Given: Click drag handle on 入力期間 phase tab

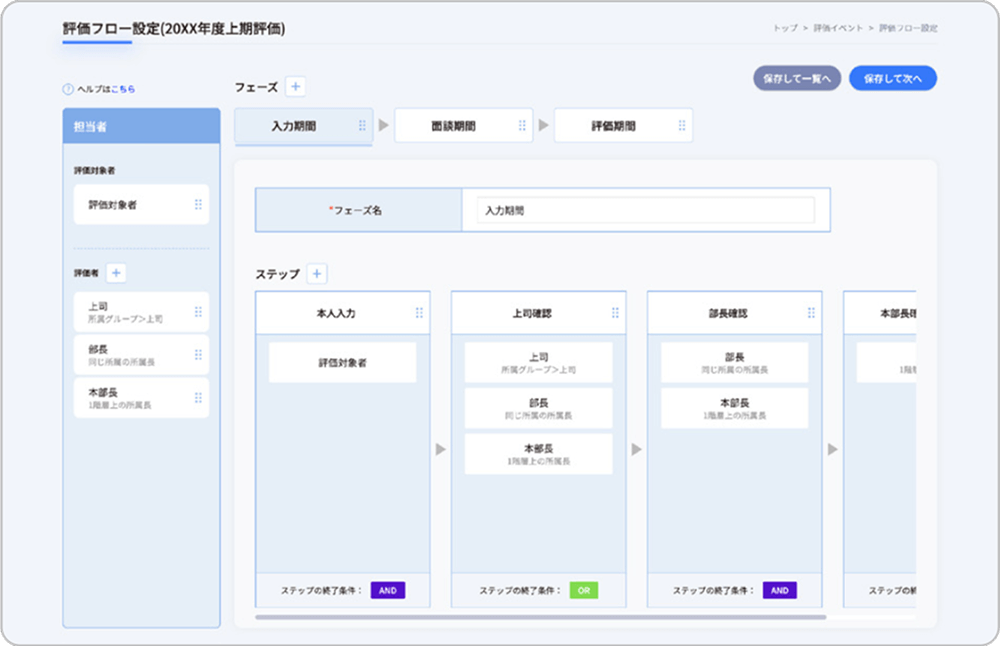Looking at the screenshot, I should (x=362, y=126).
